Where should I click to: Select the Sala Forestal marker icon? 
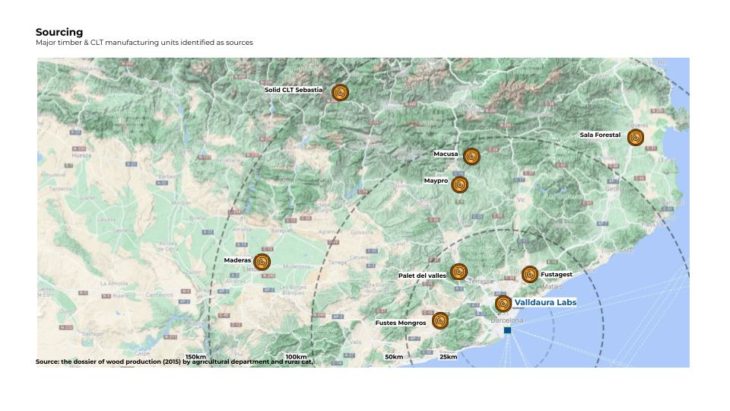click(x=635, y=137)
